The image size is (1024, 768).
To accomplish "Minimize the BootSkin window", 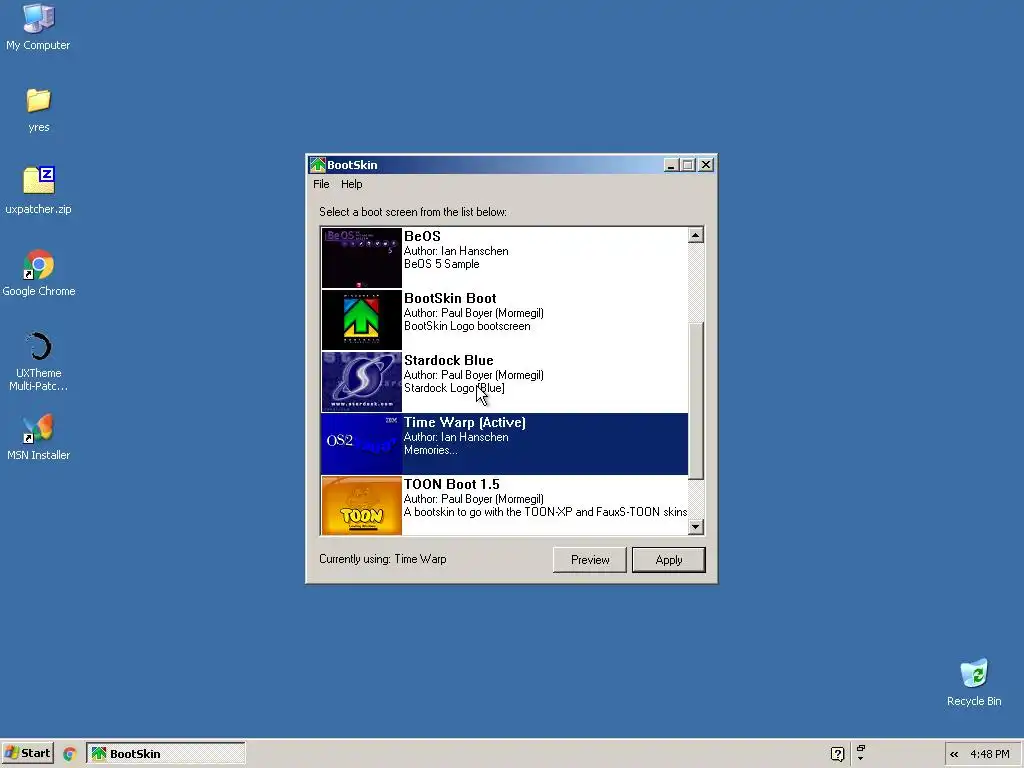I will [671, 165].
